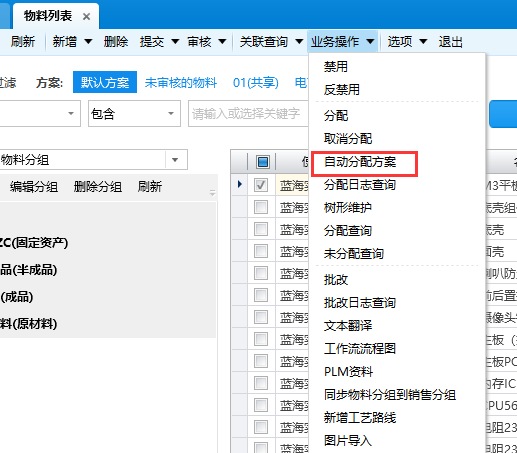This screenshot has width=517, height=453.
Task: Click the 审核 toolbar button
Action: 199,42
